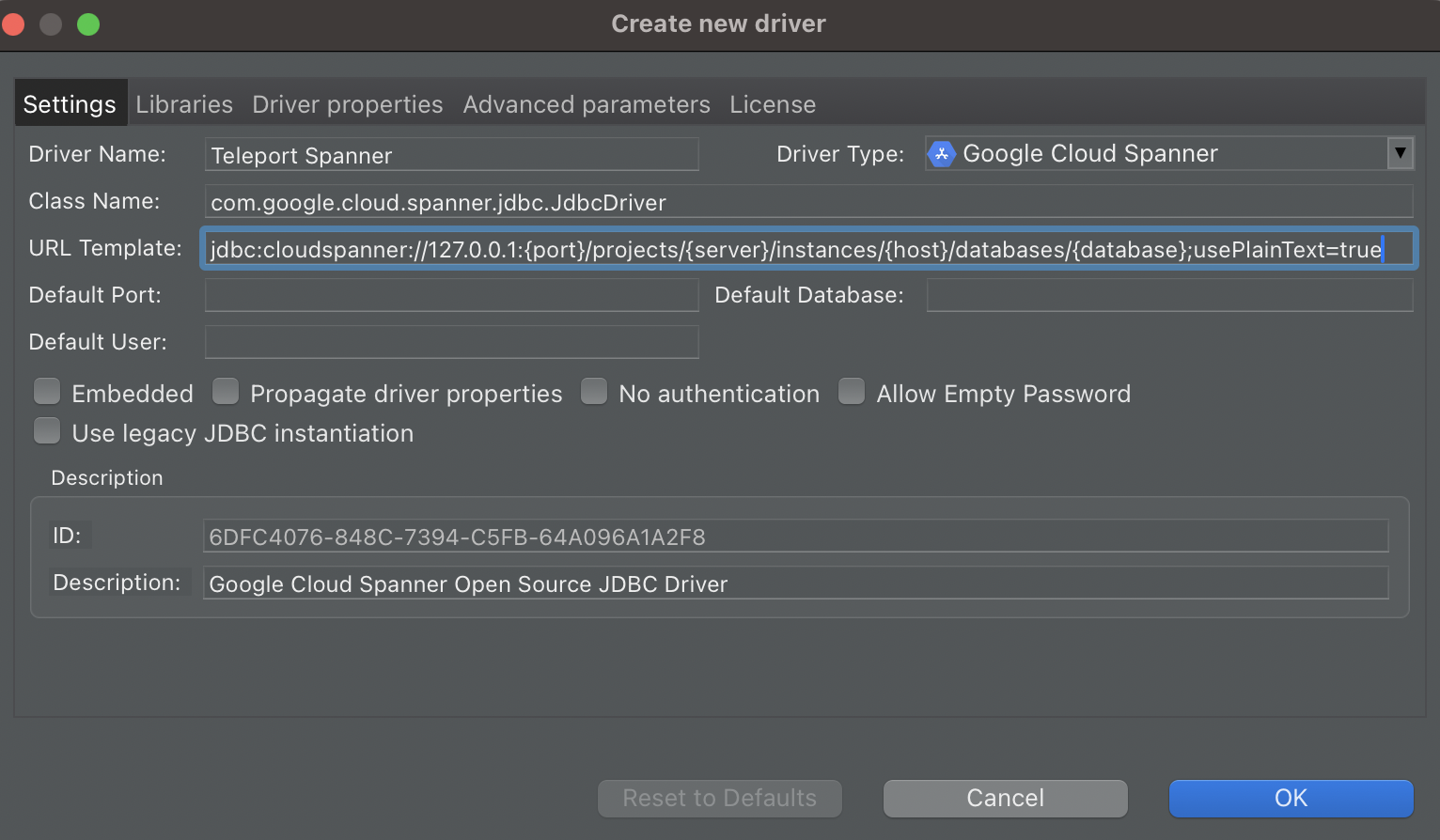Open the Driver properties tab
The height and width of the screenshot is (840, 1440).
pos(347,103)
